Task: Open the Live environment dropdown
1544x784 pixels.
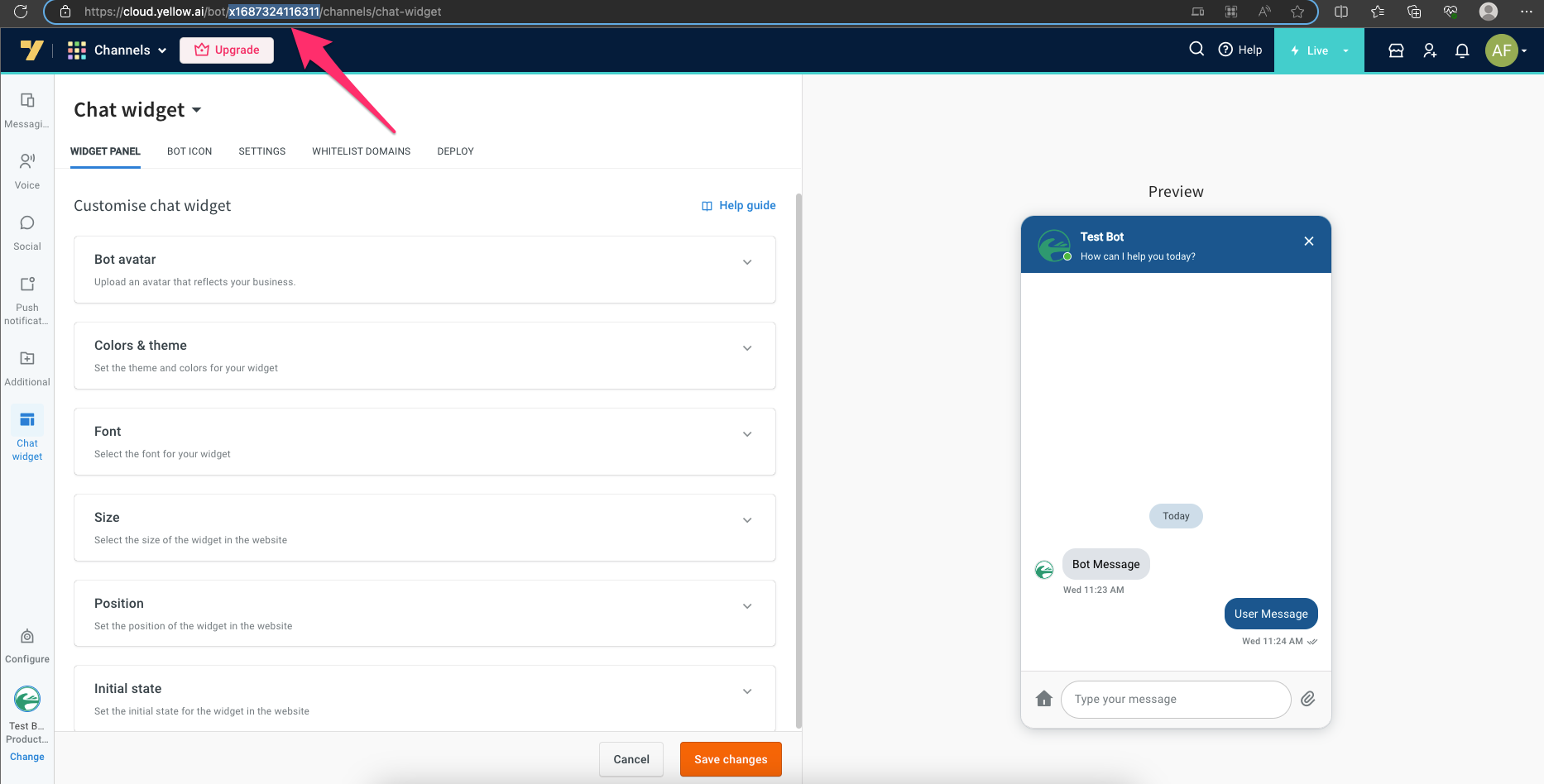Action: coord(1319,50)
